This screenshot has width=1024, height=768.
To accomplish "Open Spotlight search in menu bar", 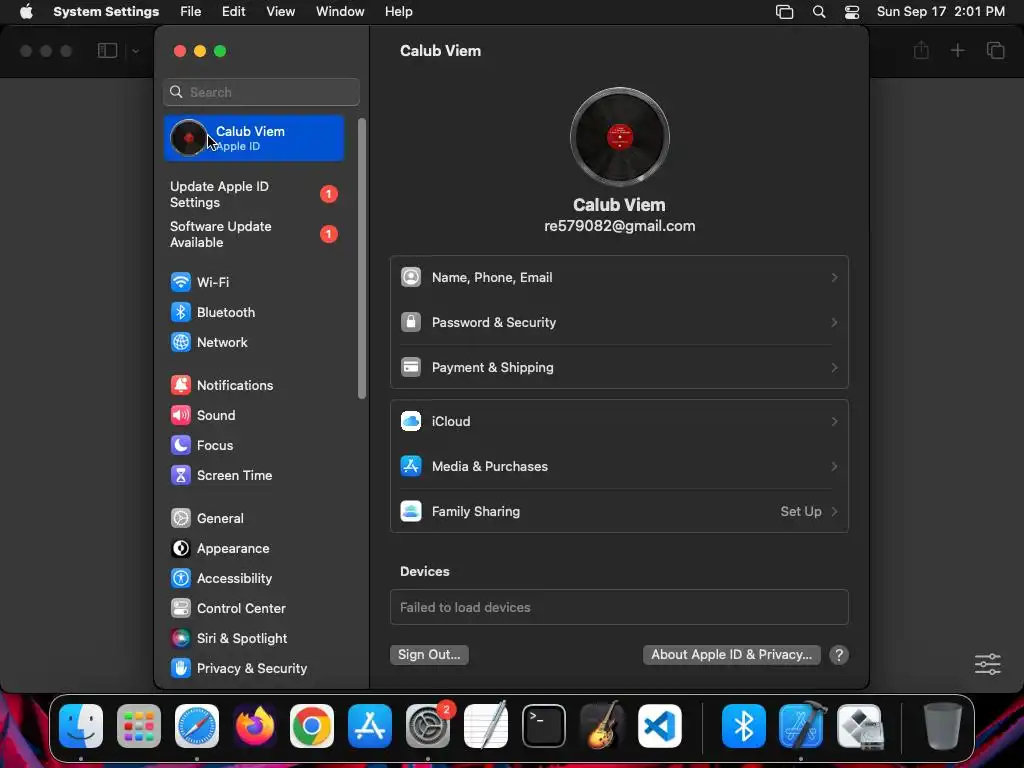I will coord(818,12).
